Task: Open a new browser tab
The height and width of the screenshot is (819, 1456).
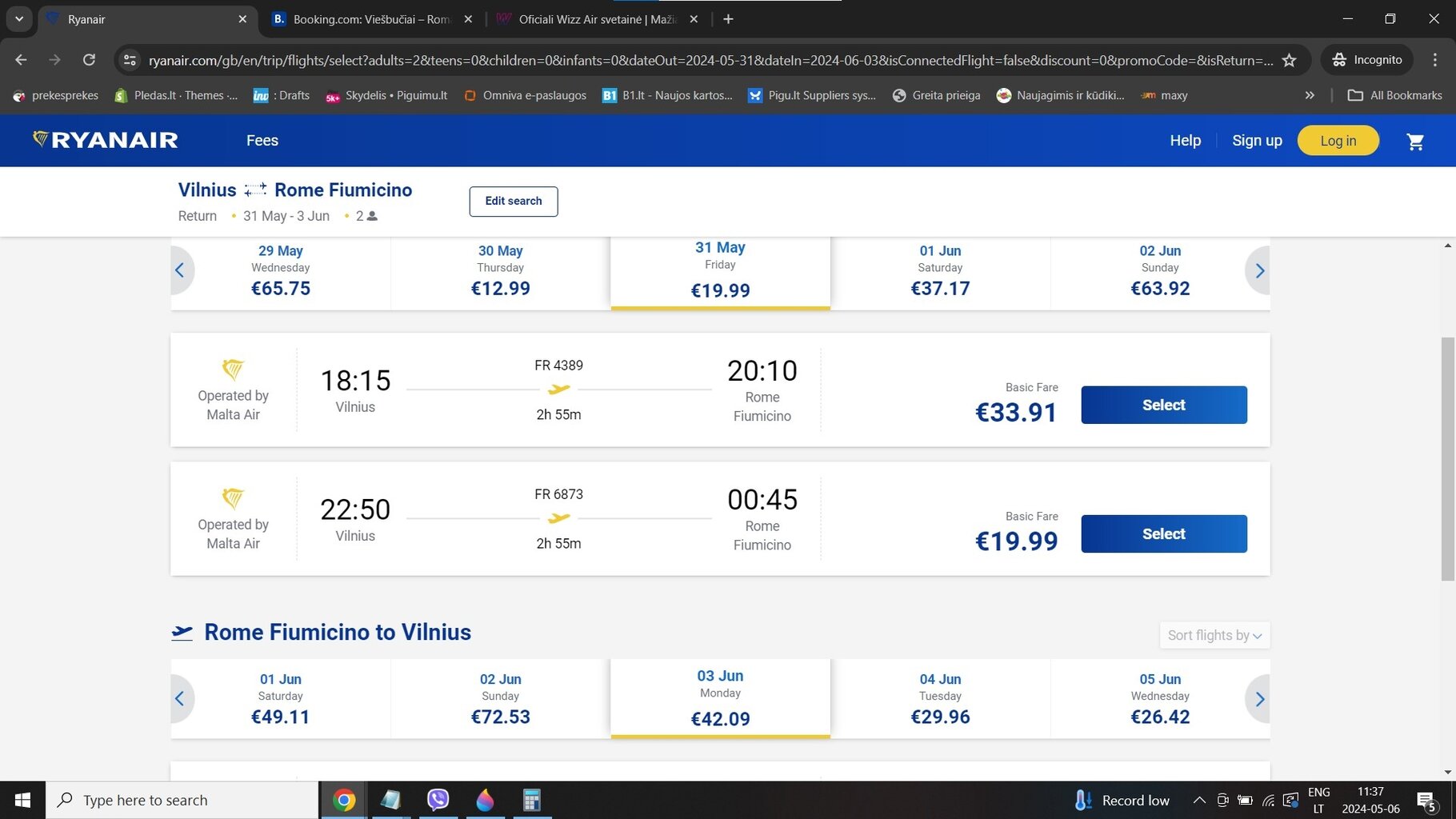Action: [728, 19]
